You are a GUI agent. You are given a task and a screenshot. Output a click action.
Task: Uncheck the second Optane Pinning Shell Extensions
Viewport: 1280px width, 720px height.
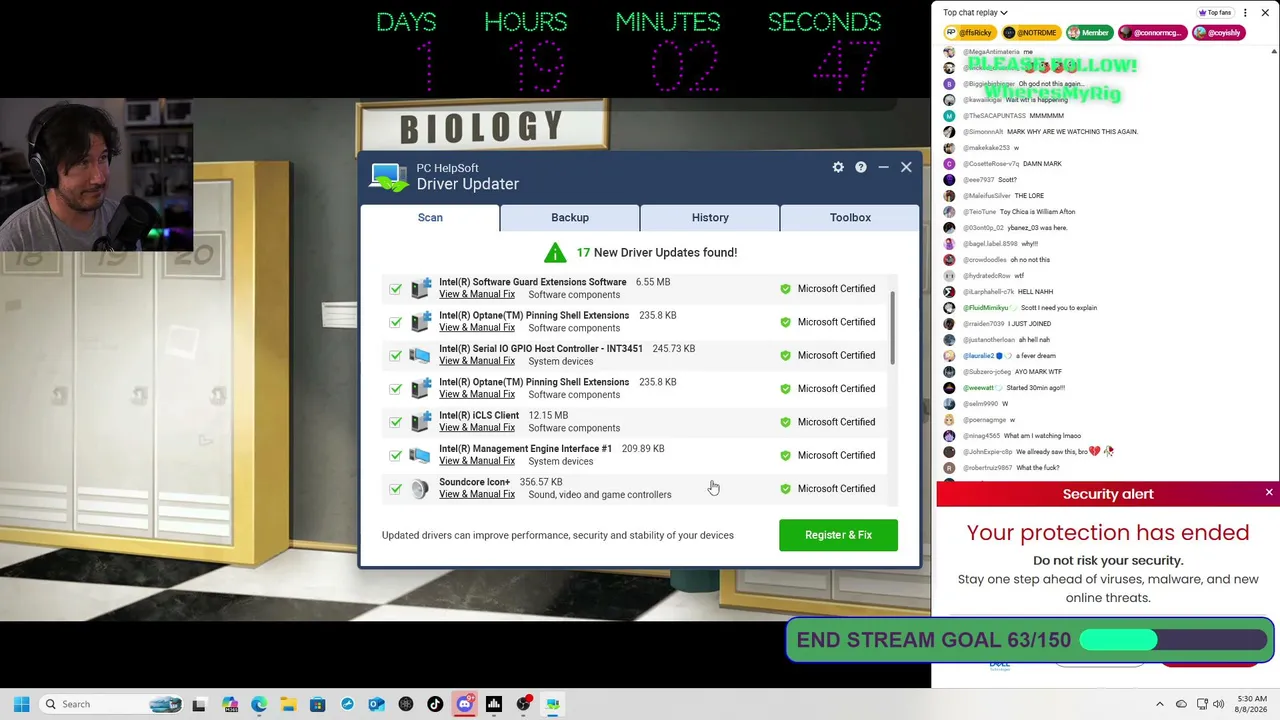[x=396, y=389]
